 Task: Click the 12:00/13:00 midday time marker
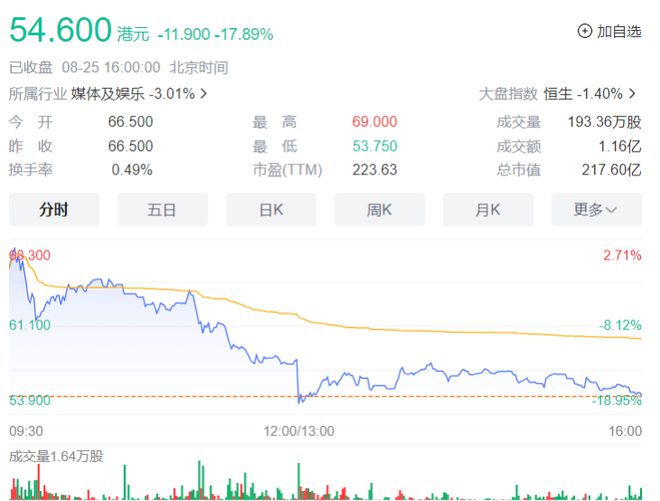click(299, 431)
